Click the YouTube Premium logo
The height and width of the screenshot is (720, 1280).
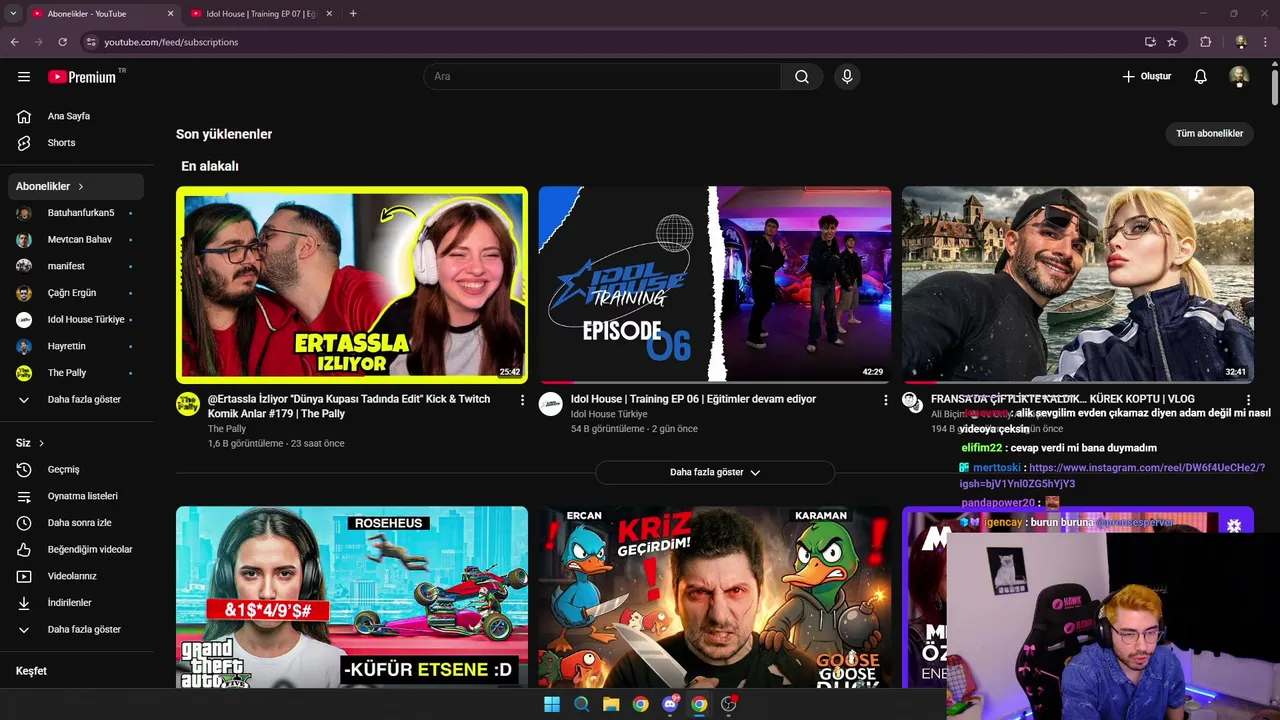click(82, 77)
